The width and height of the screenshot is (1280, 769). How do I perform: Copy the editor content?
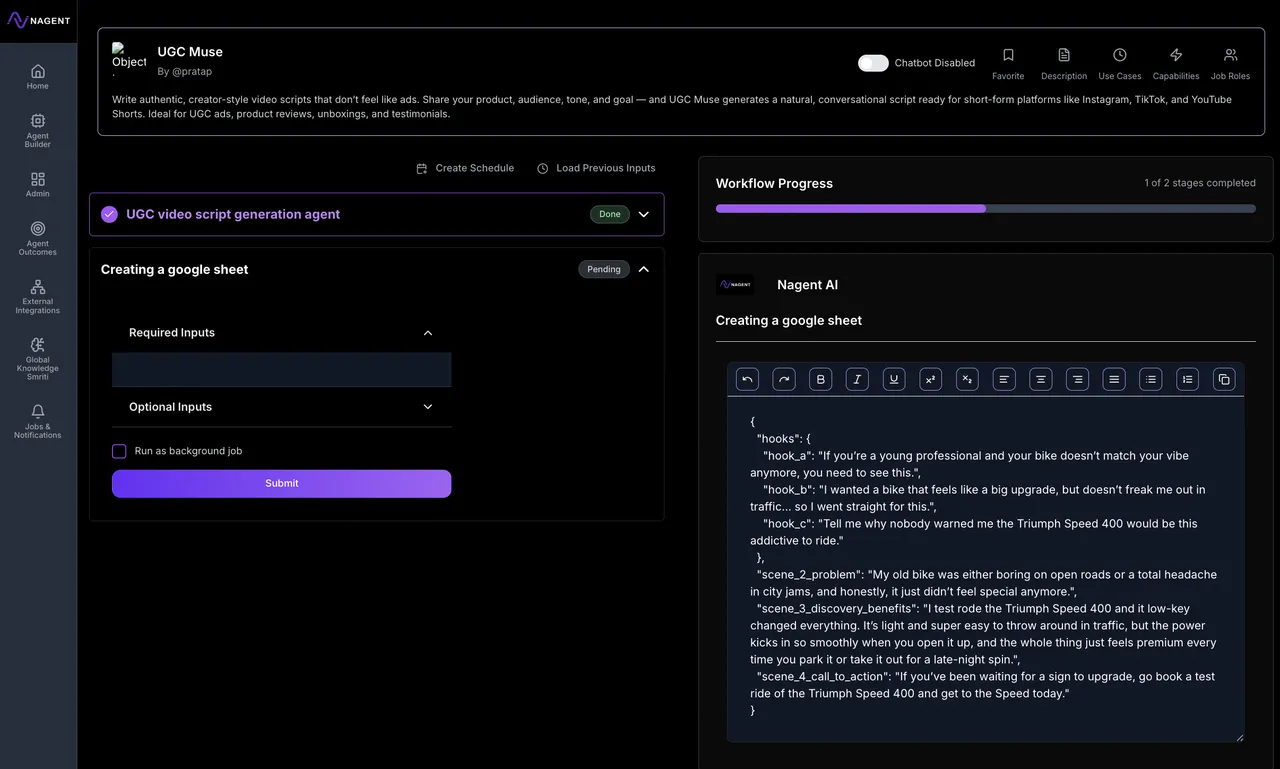coord(1224,379)
